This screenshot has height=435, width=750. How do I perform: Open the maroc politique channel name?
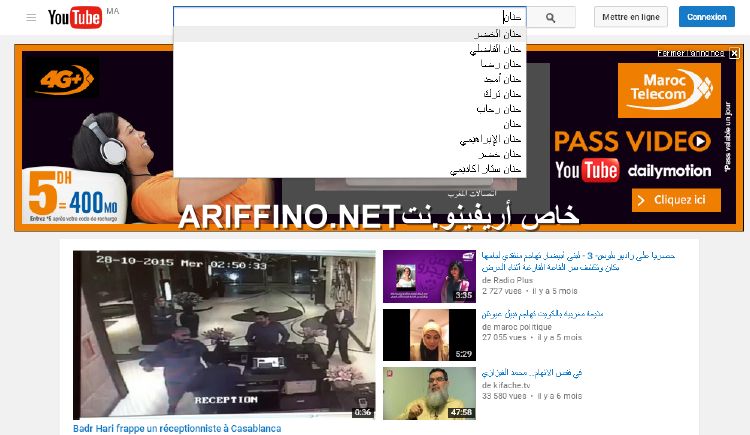click(x=522, y=327)
